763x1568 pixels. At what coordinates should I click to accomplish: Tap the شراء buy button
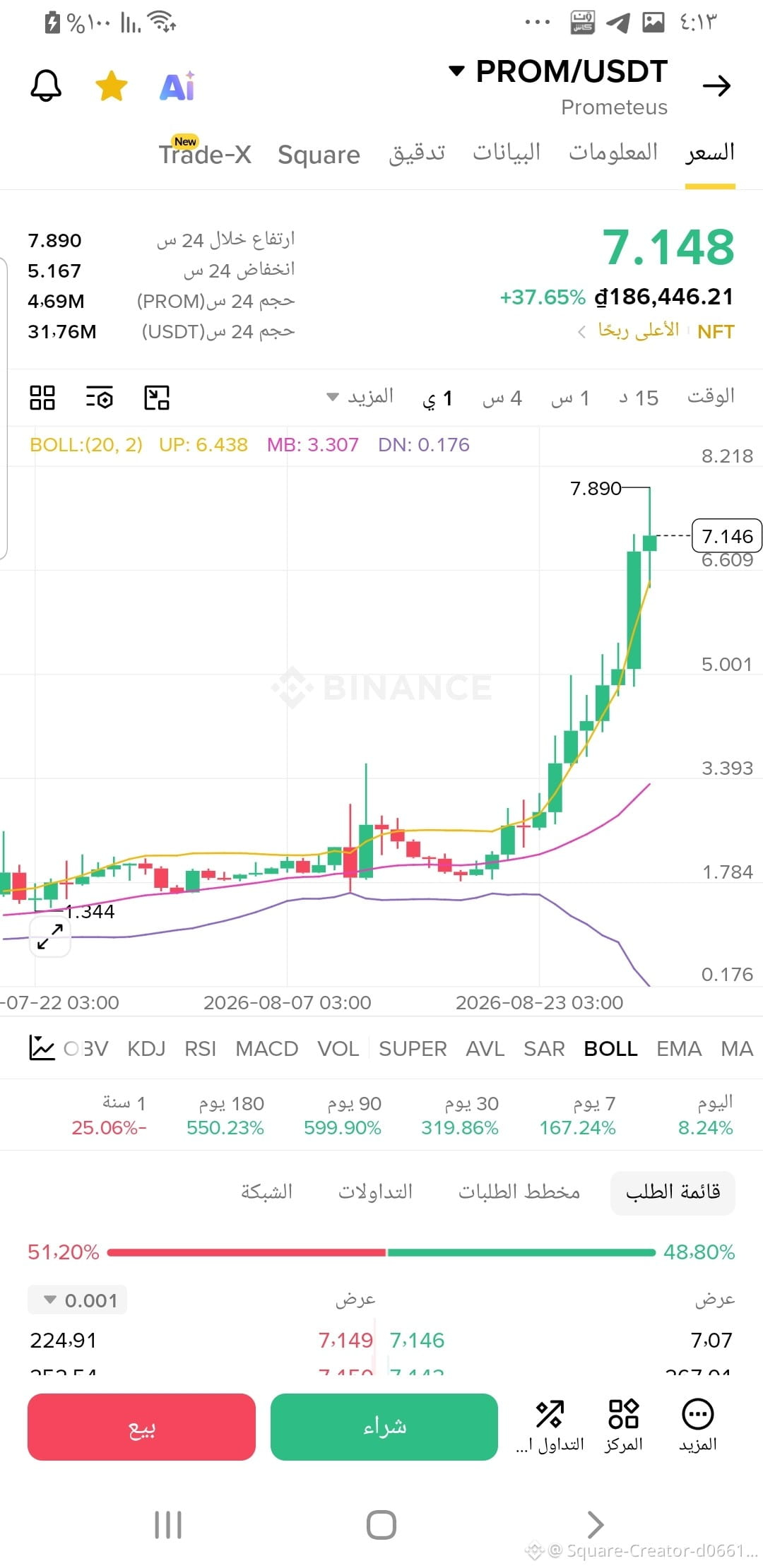point(384,1427)
